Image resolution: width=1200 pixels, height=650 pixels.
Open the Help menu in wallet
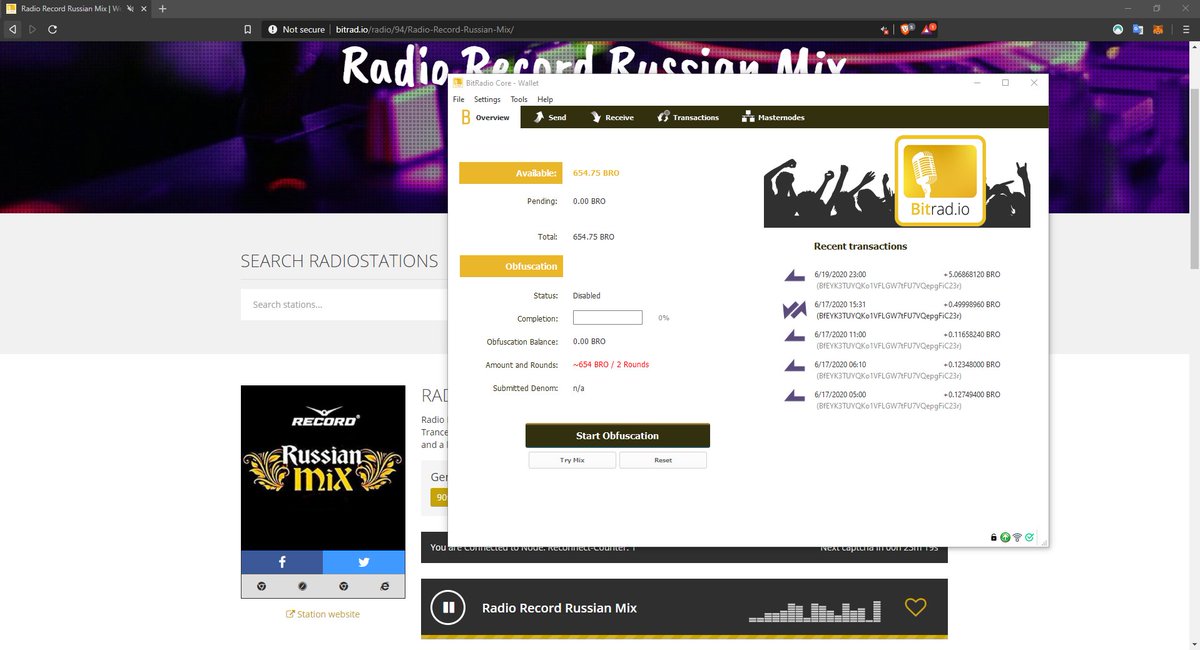[x=545, y=100]
